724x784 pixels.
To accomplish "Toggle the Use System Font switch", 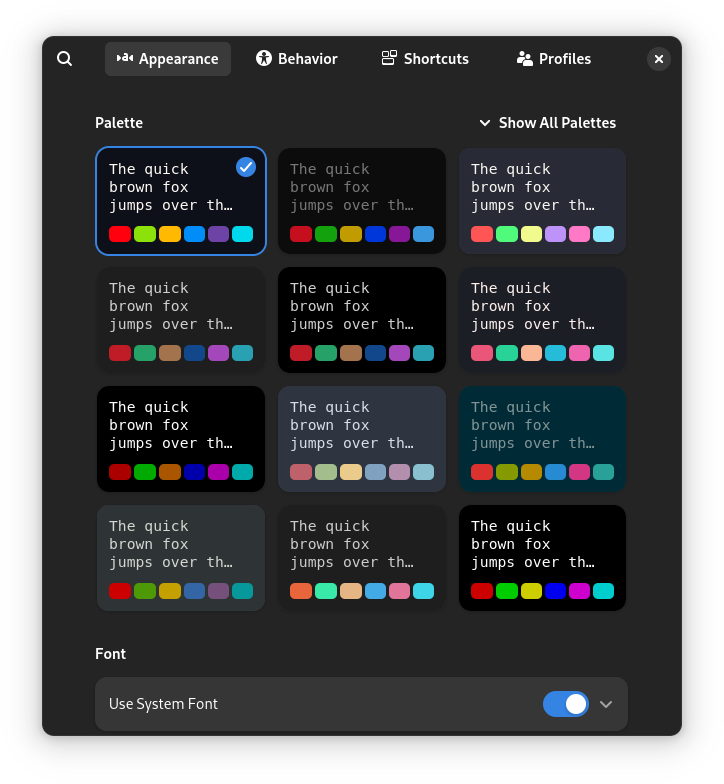I will (566, 704).
